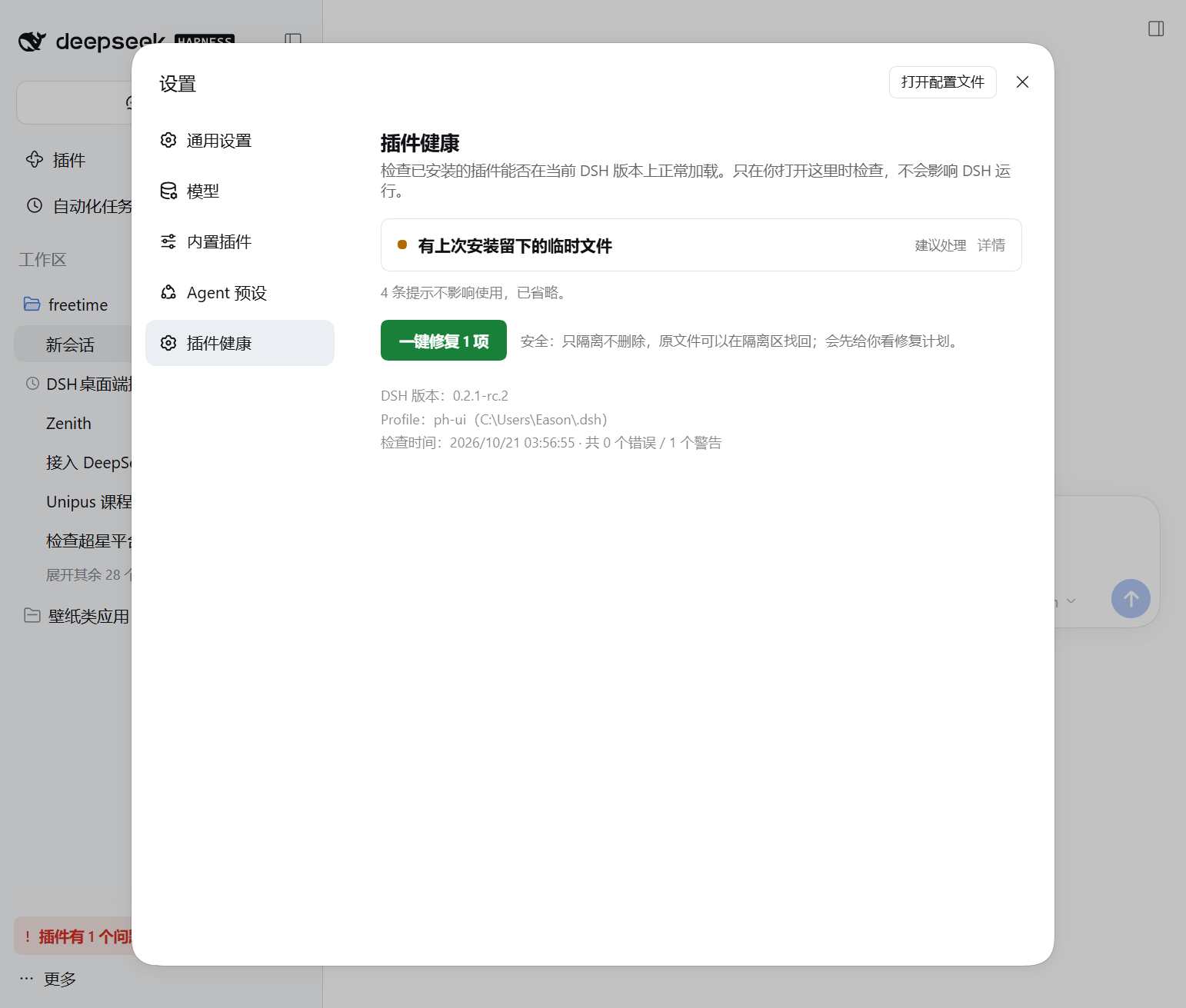Screen dimensions: 1186x1008
Task: Click the database icon beside 模型
Action: click(x=168, y=191)
